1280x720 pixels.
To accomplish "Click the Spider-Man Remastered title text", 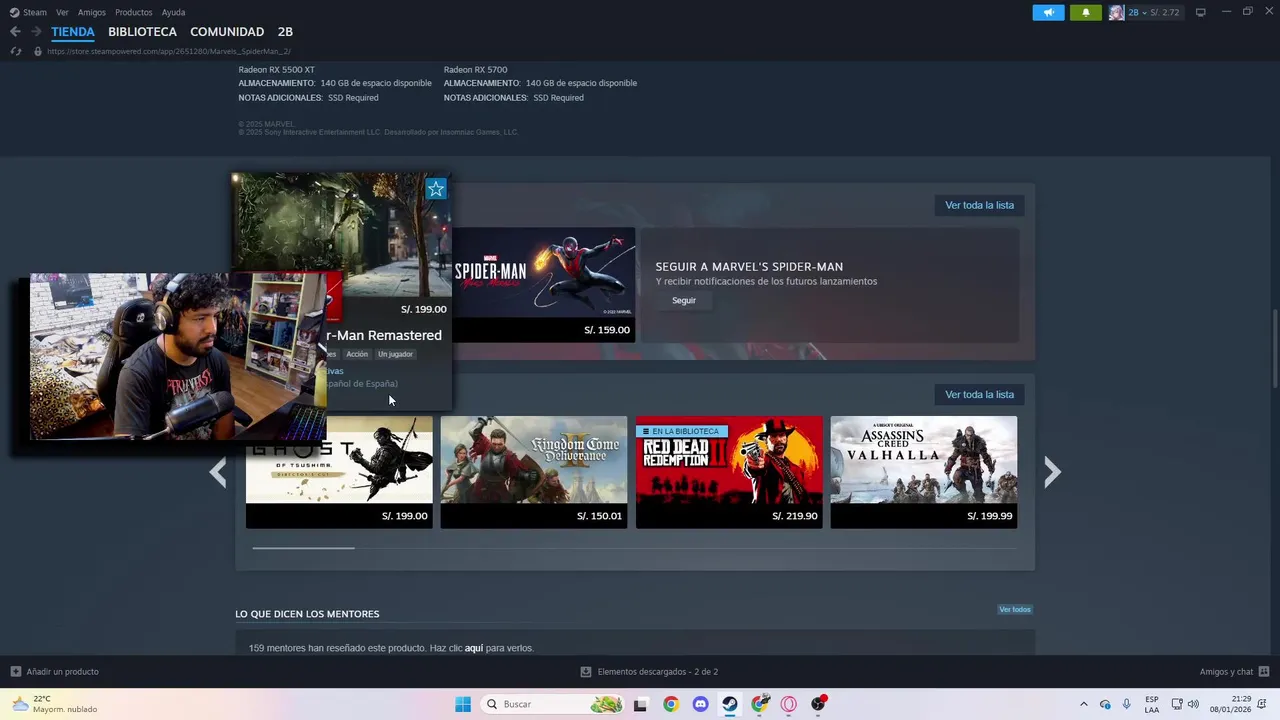I will pos(384,335).
